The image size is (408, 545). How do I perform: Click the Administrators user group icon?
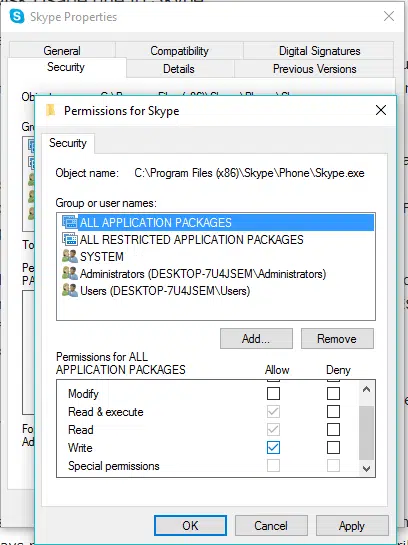[x=70, y=273]
